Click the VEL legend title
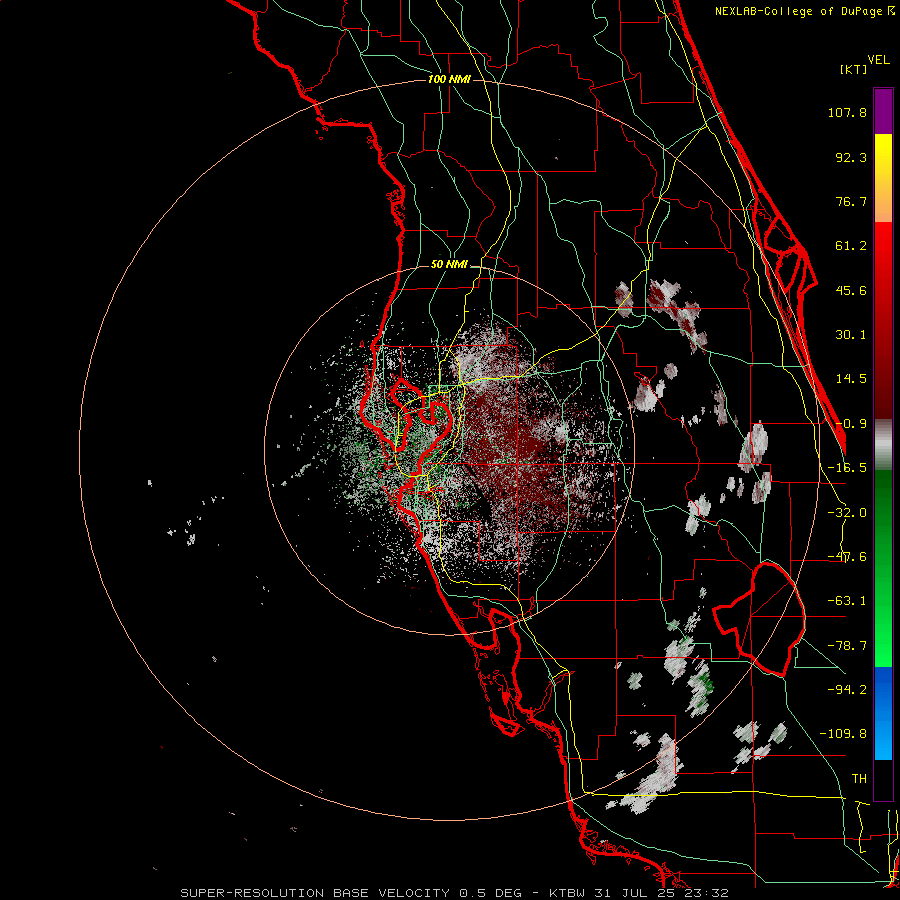 coord(879,60)
